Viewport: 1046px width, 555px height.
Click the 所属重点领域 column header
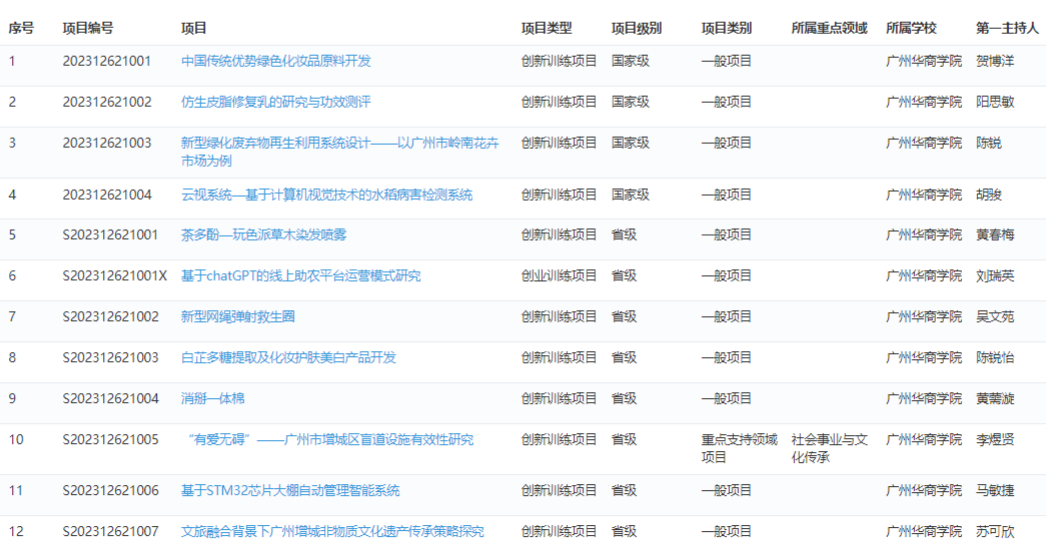tap(829, 28)
